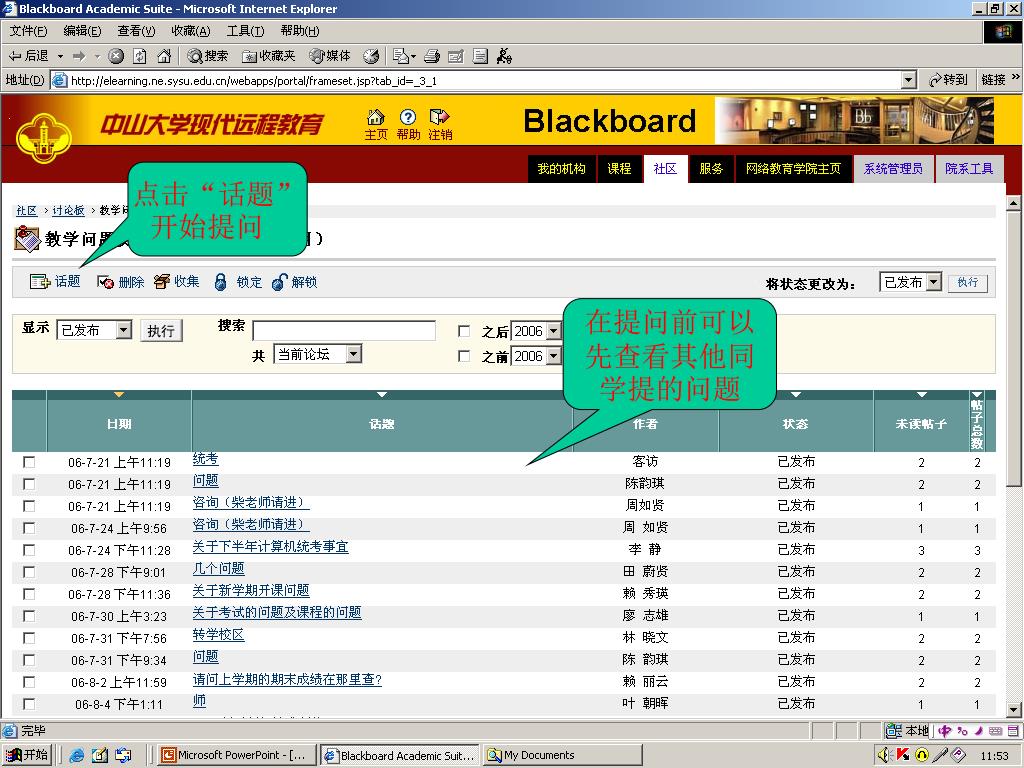Click the IE toolbar home page icon
This screenshot has height=768, width=1024.
(x=164, y=56)
